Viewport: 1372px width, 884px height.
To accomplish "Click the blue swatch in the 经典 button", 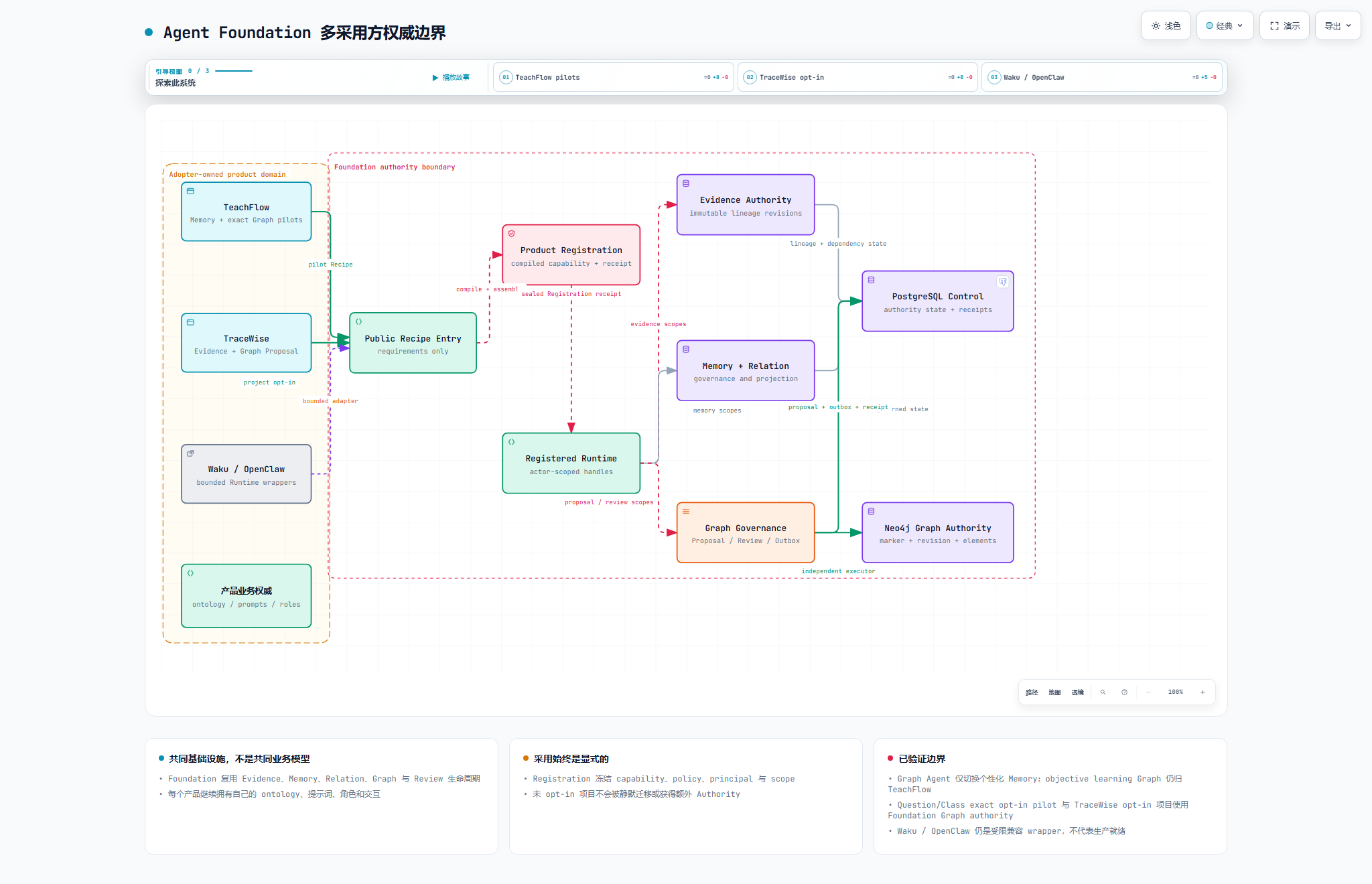I will point(1209,26).
